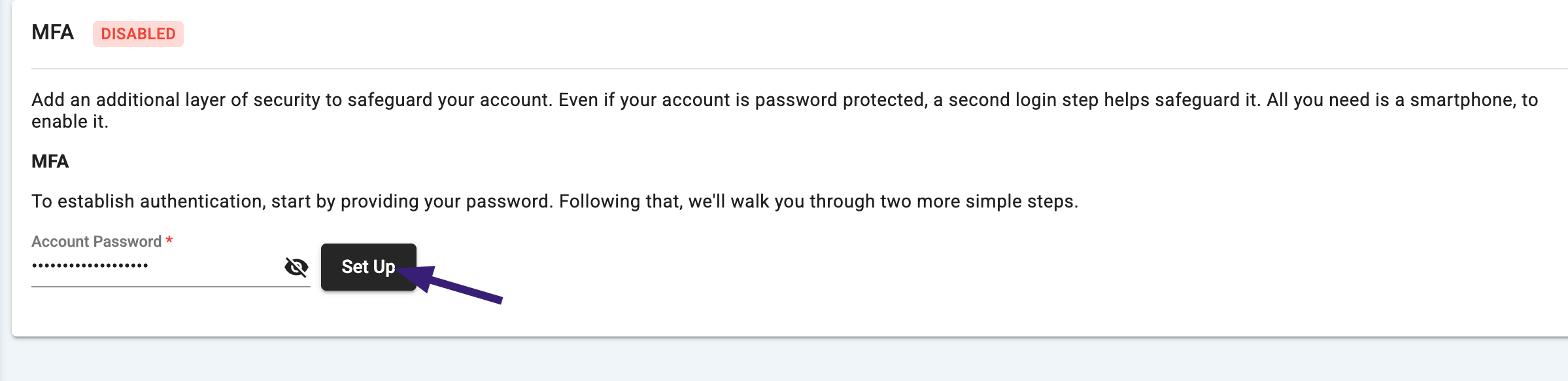The width and height of the screenshot is (1568, 381).
Task: Click the bold MFA subheading
Action: [50, 162]
